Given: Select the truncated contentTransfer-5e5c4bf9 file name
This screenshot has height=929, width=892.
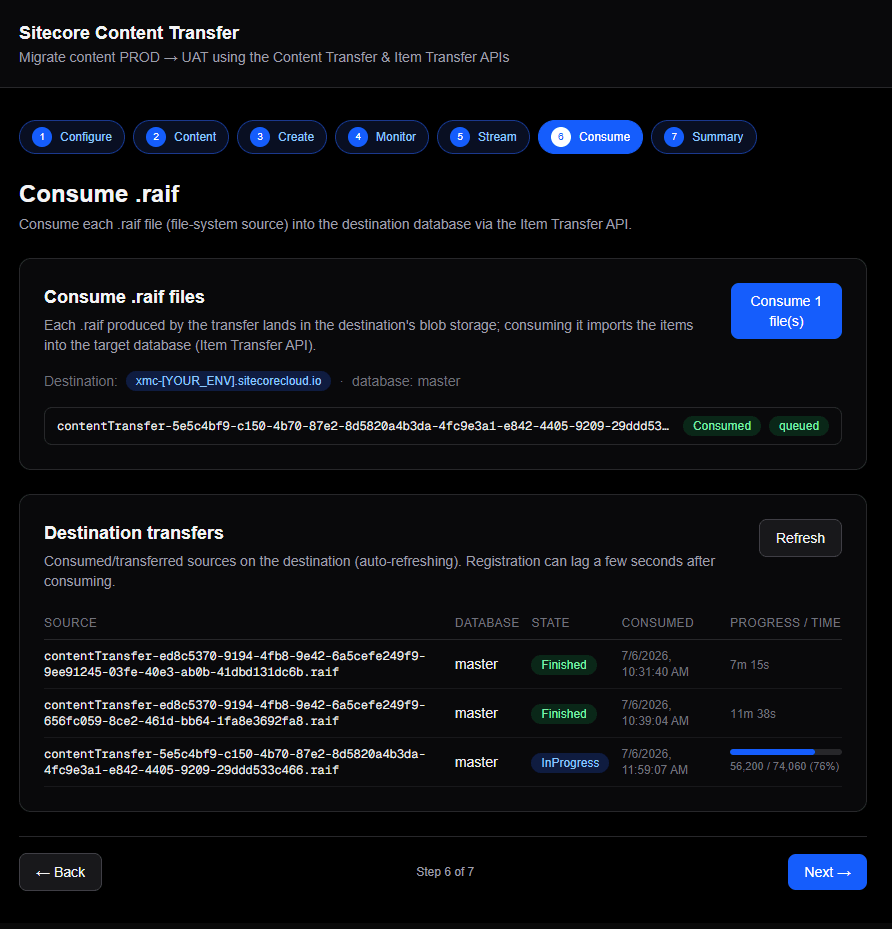Looking at the screenshot, I should [x=363, y=426].
